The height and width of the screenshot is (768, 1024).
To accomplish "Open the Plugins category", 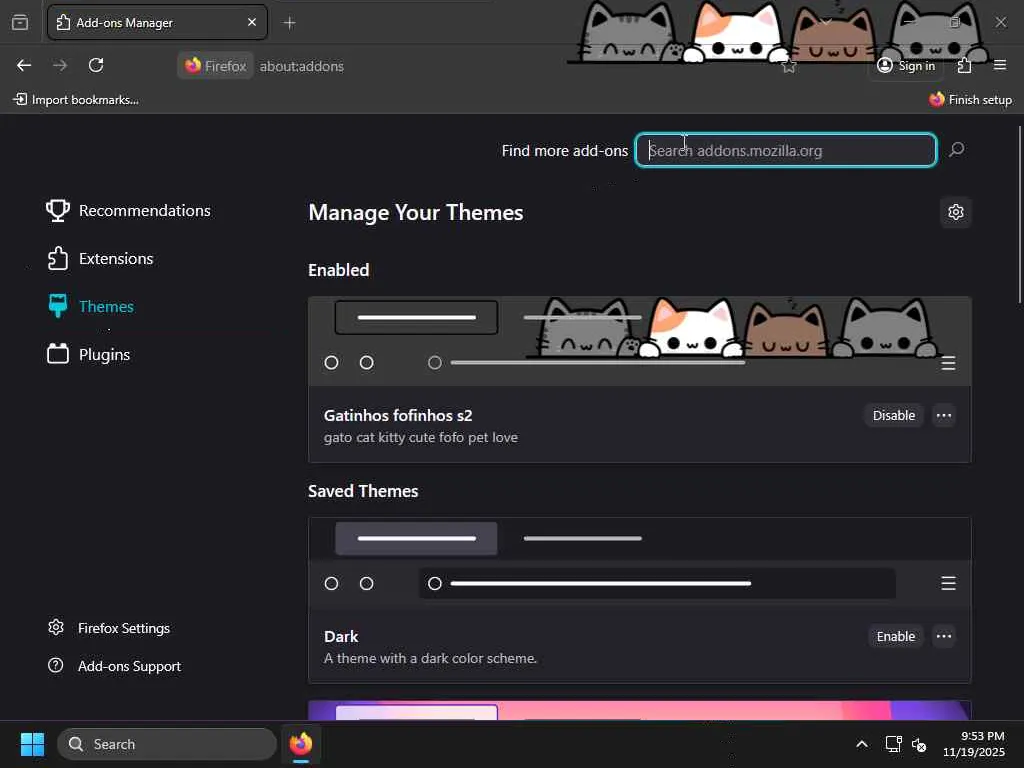I will pos(88,354).
